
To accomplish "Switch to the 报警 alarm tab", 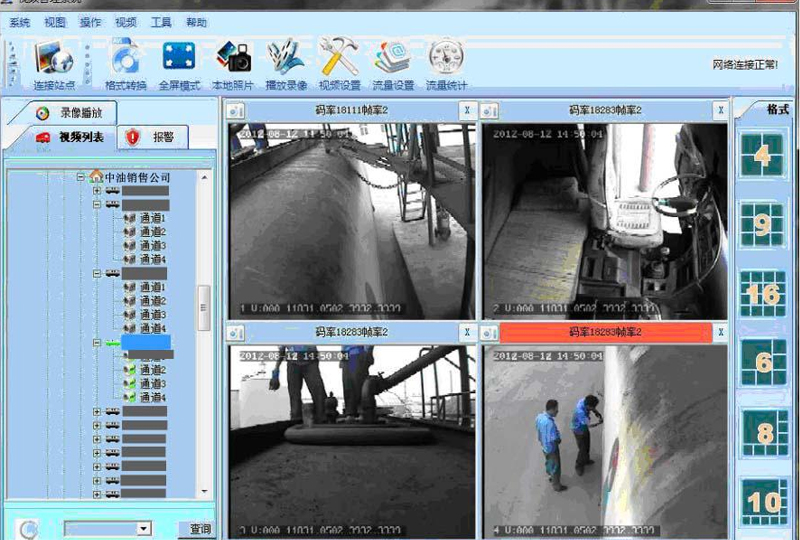I will pyautogui.click(x=153, y=137).
